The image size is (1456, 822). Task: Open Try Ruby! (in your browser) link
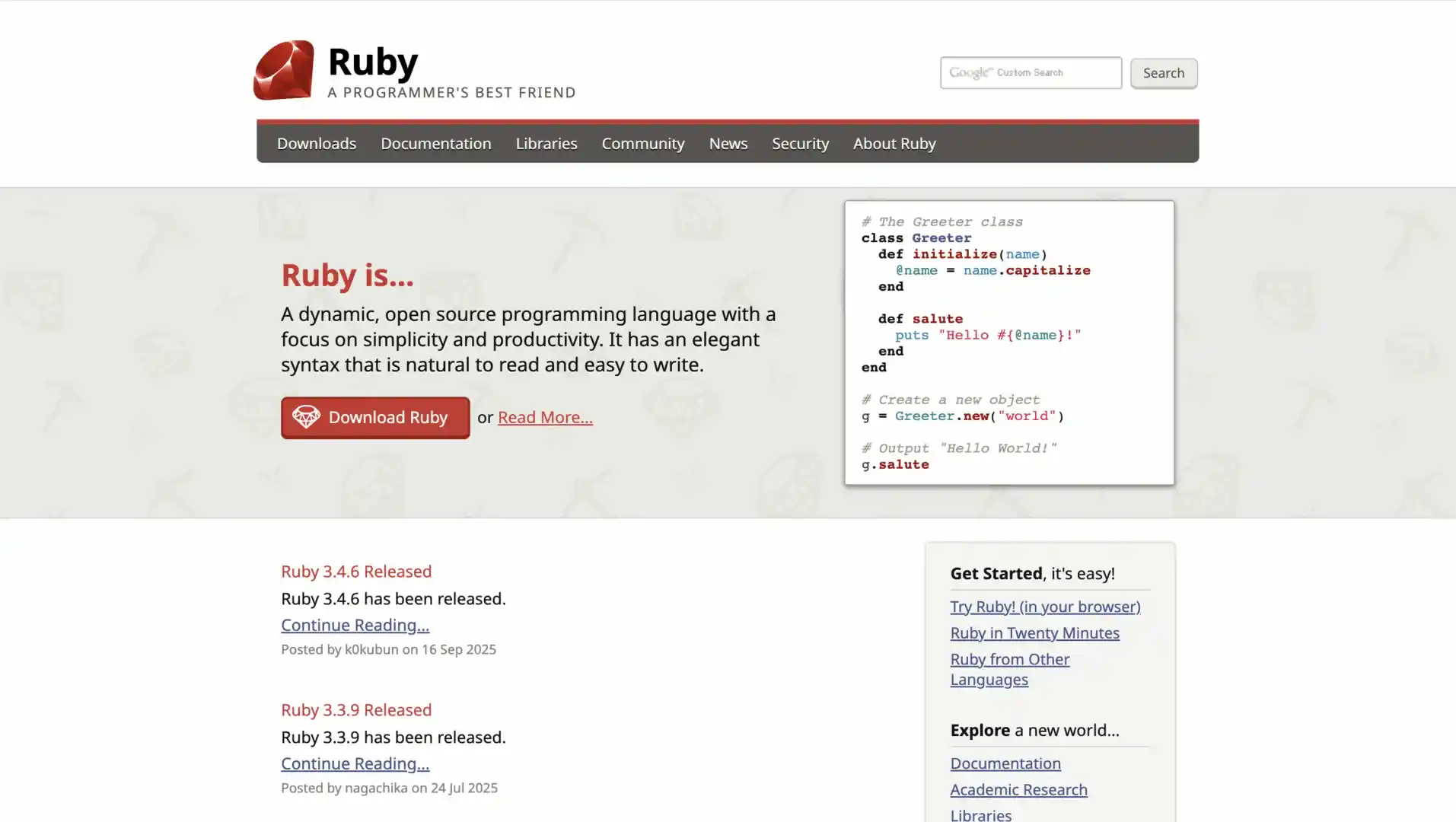[1045, 607]
